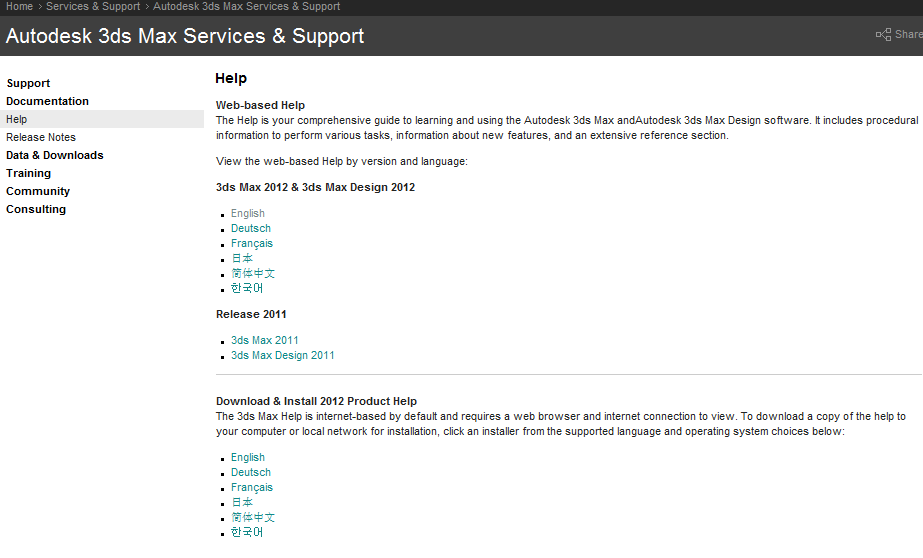Download Deutsch 2012 Product Help installer
The width and height of the screenshot is (923, 558).
tap(251, 473)
